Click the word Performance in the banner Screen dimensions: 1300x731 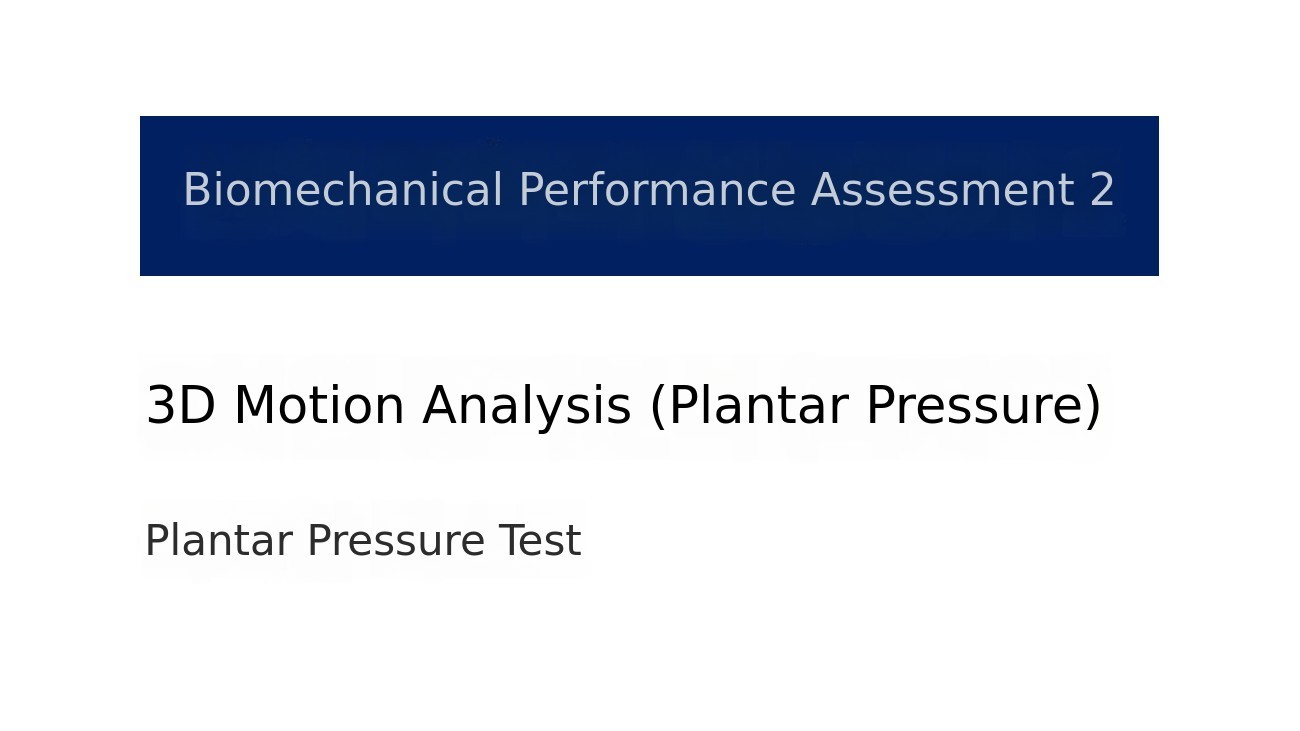tap(657, 190)
